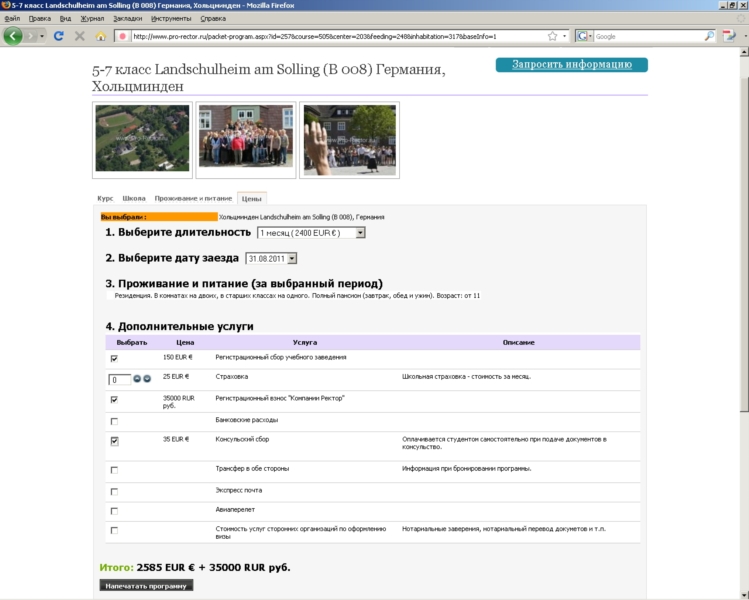Open the group photo thumbnail
Image resolution: width=749 pixels, height=600 pixels.
pos(246,139)
